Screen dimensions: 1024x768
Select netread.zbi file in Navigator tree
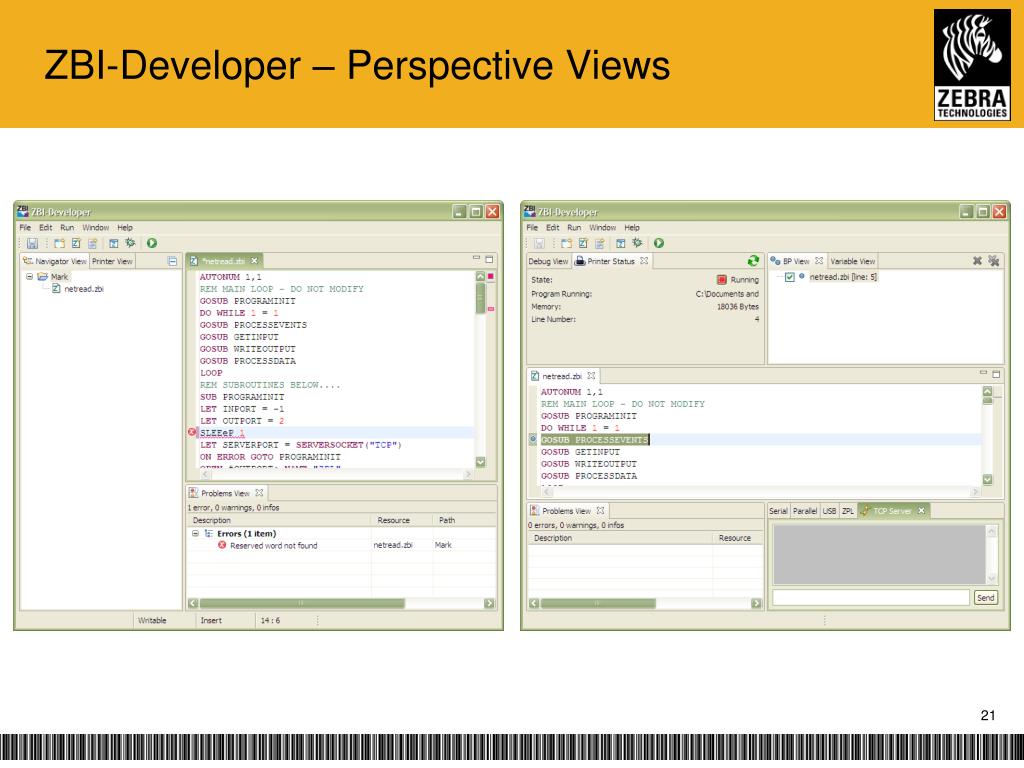84,289
